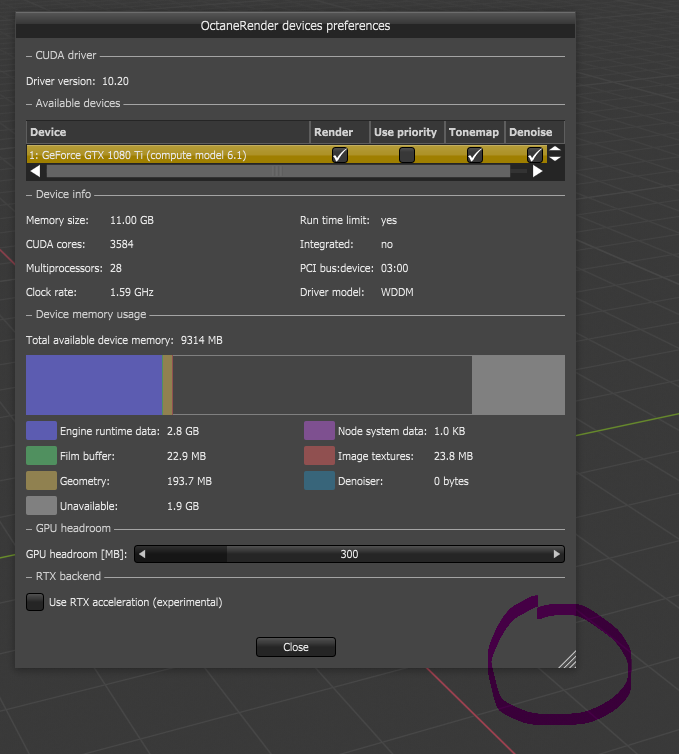The height and width of the screenshot is (754, 679).
Task: Increase GPU headroom with right arrow
Action: pyautogui.click(x=556, y=554)
